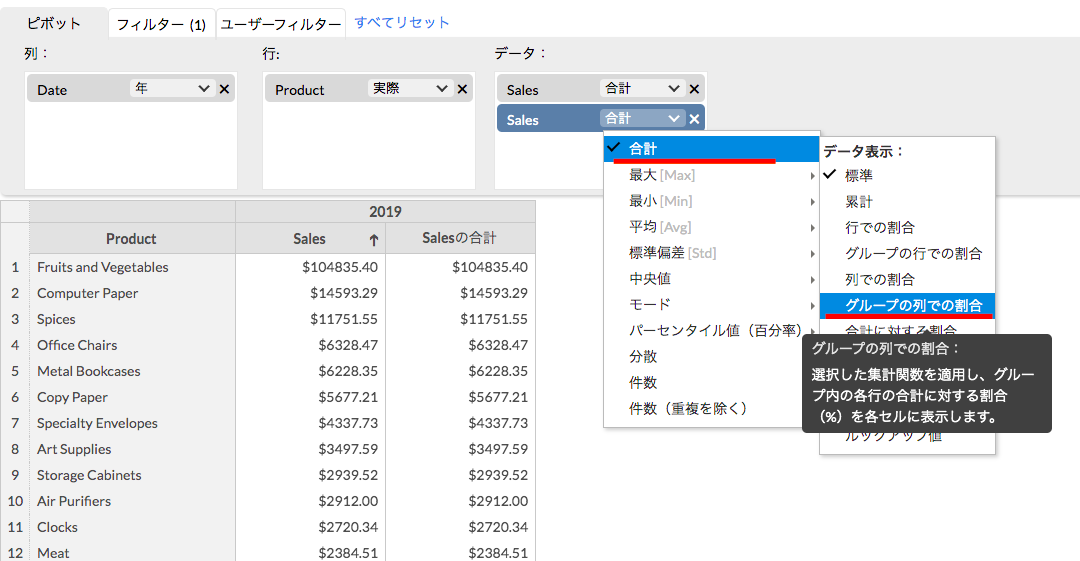Image resolution: width=1080 pixels, height=561 pixels.
Task: Delete the highlighted second Sales field
Action: coord(694,119)
